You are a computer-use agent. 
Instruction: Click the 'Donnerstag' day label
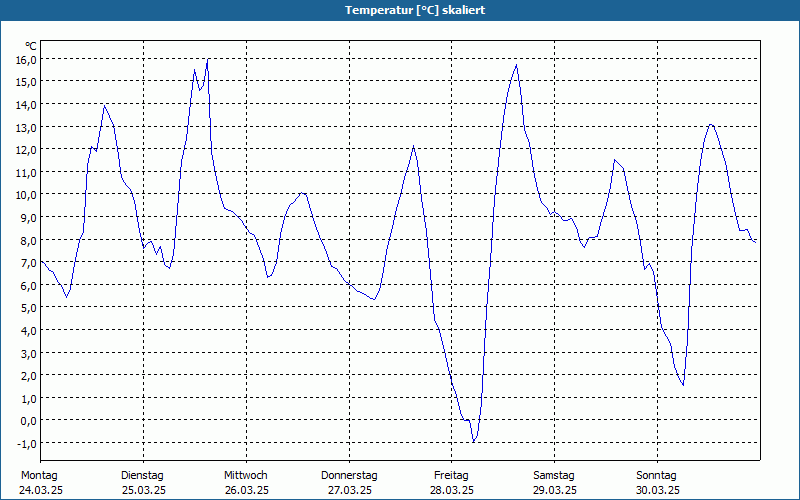[x=349, y=476]
